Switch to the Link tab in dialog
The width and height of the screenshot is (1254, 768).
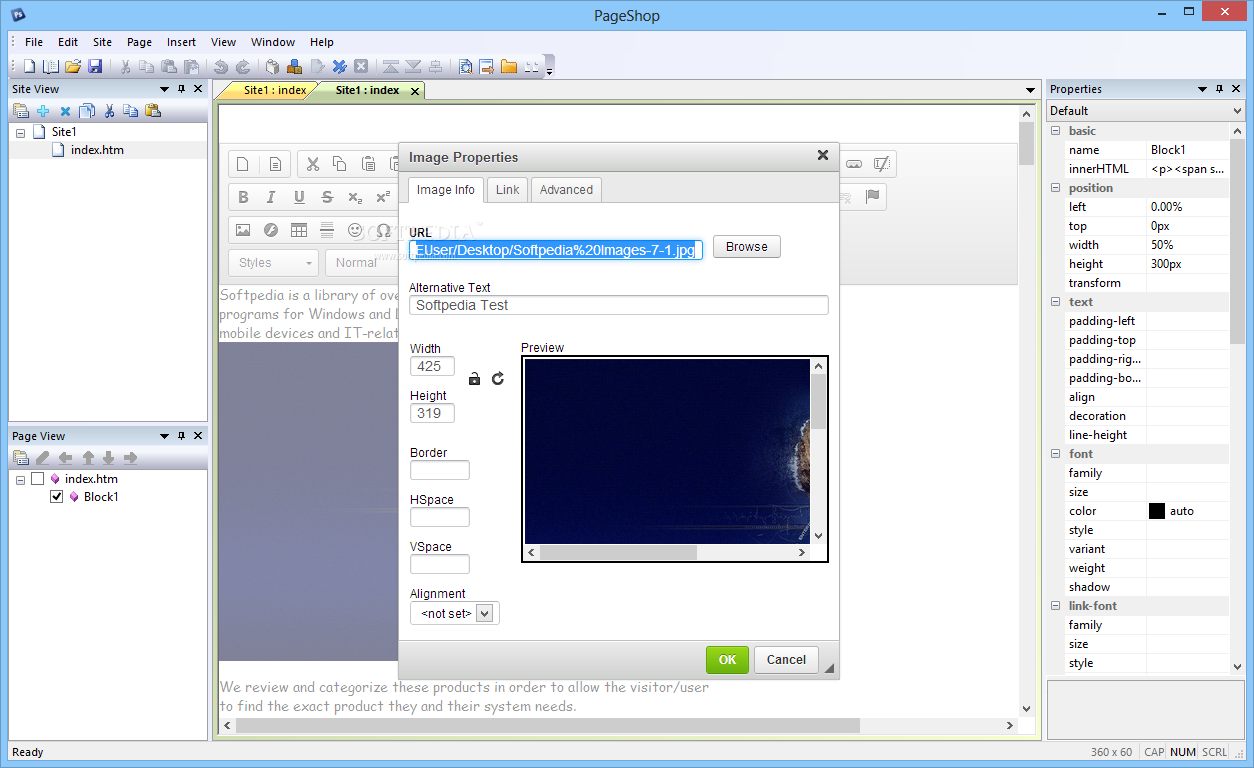pos(508,190)
